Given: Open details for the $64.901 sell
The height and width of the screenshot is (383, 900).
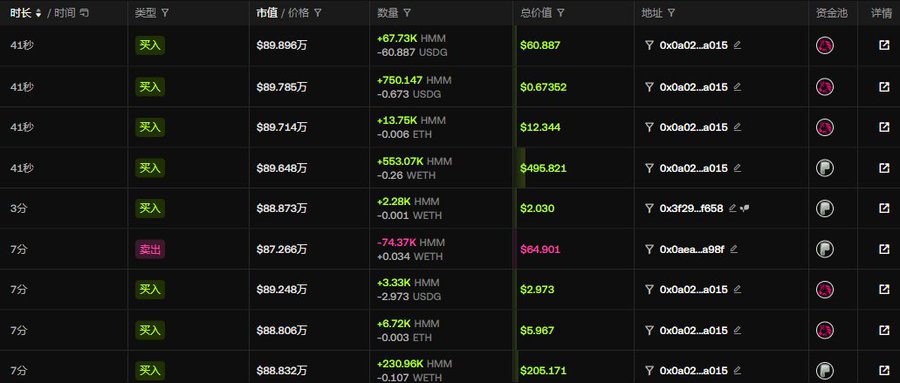Looking at the screenshot, I should [884, 249].
